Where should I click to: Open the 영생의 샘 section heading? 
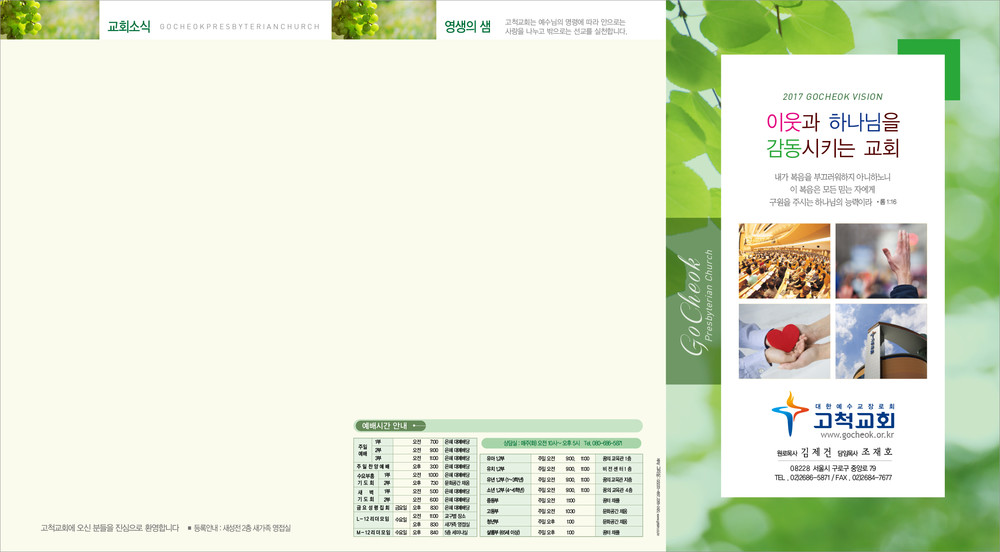(x=467, y=27)
